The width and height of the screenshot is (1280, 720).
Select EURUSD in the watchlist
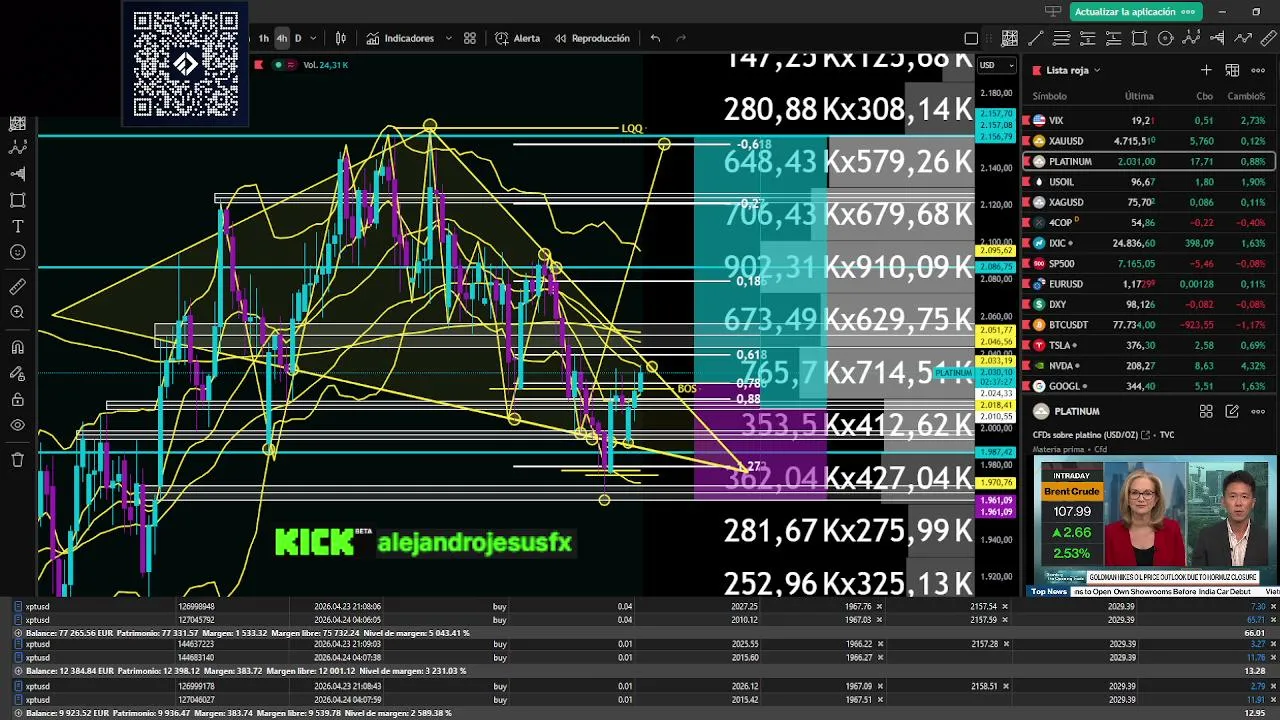click(x=1148, y=284)
